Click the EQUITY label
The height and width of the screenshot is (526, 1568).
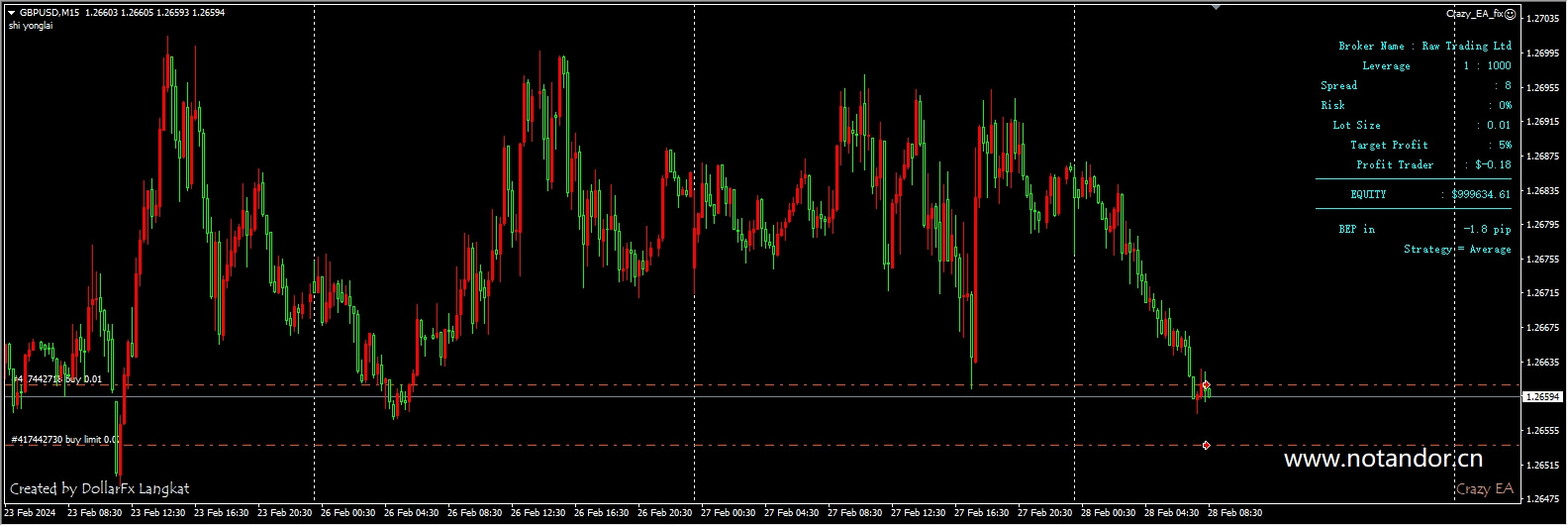pyautogui.click(x=1368, y=194)
